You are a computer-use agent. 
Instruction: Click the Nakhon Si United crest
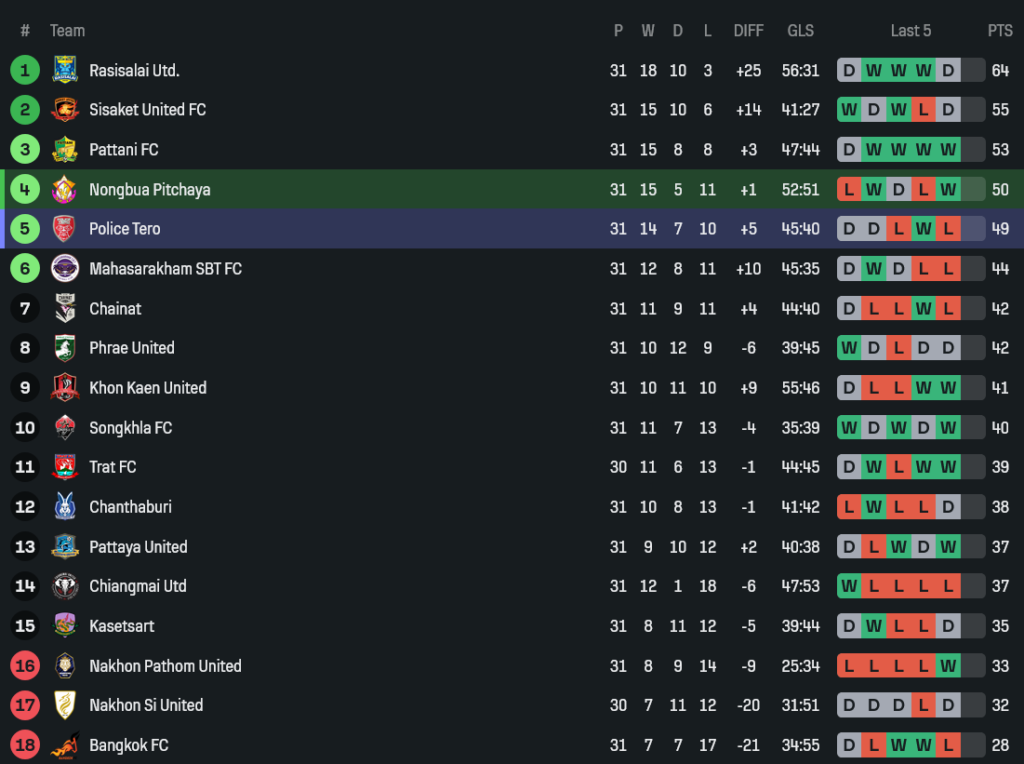(x=65, y=705)
